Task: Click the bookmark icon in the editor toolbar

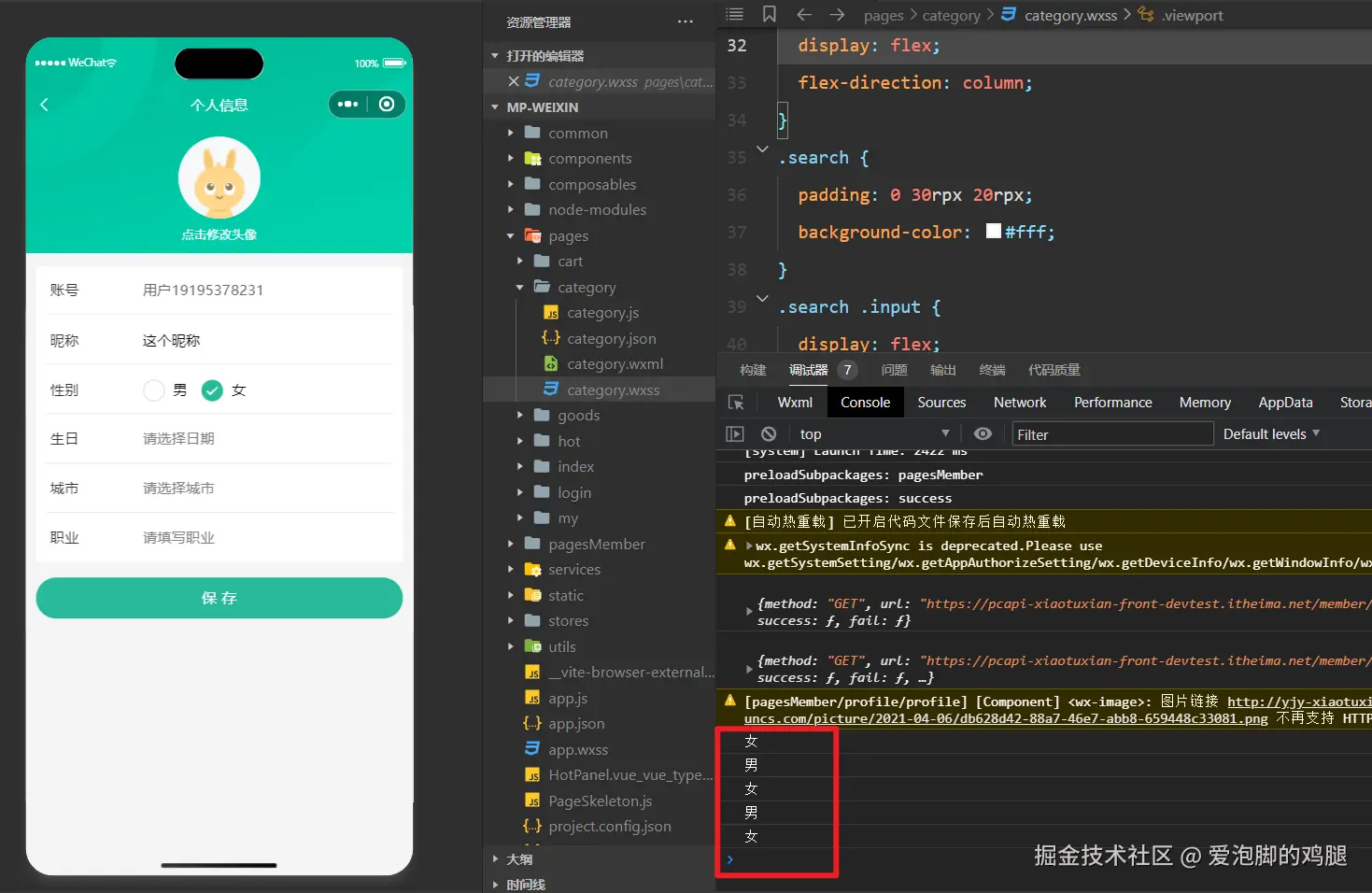Action: (770, 14)
